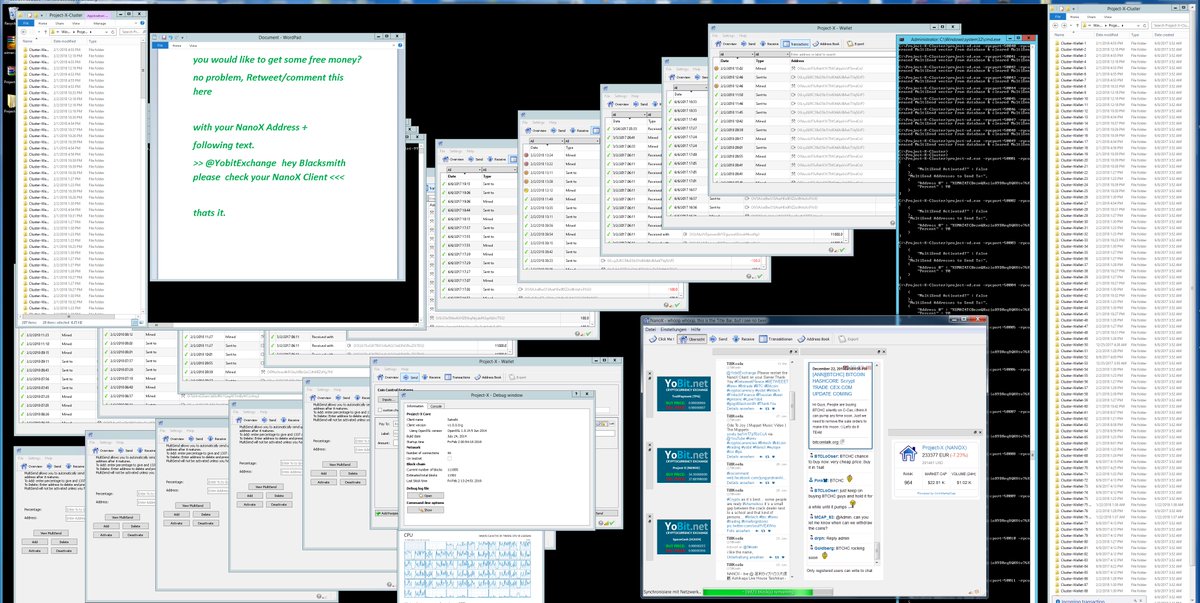The image size is (1200, 603).
Task: Open Project-X (NANOX) link in price widget
Action: coord(944,447)
